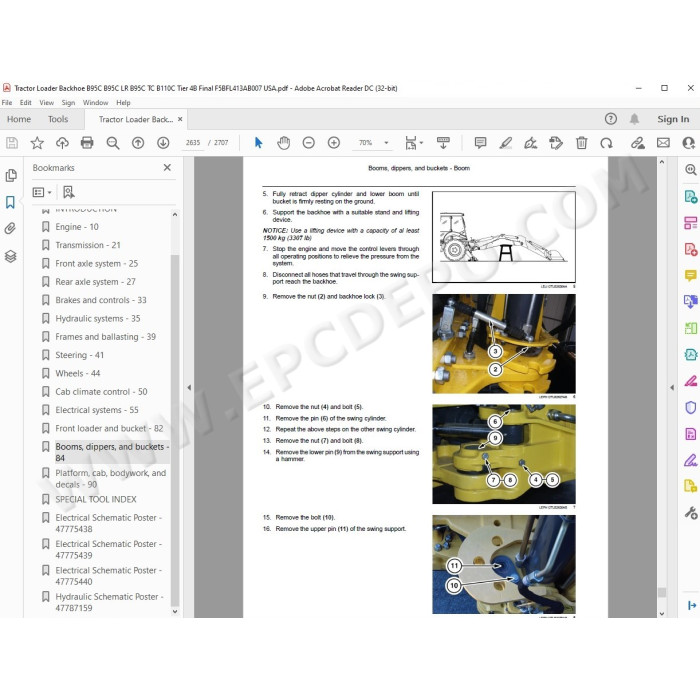Open Hydraulic Schematic Poster - 47787159 bookmark

[x=109, y=602]
